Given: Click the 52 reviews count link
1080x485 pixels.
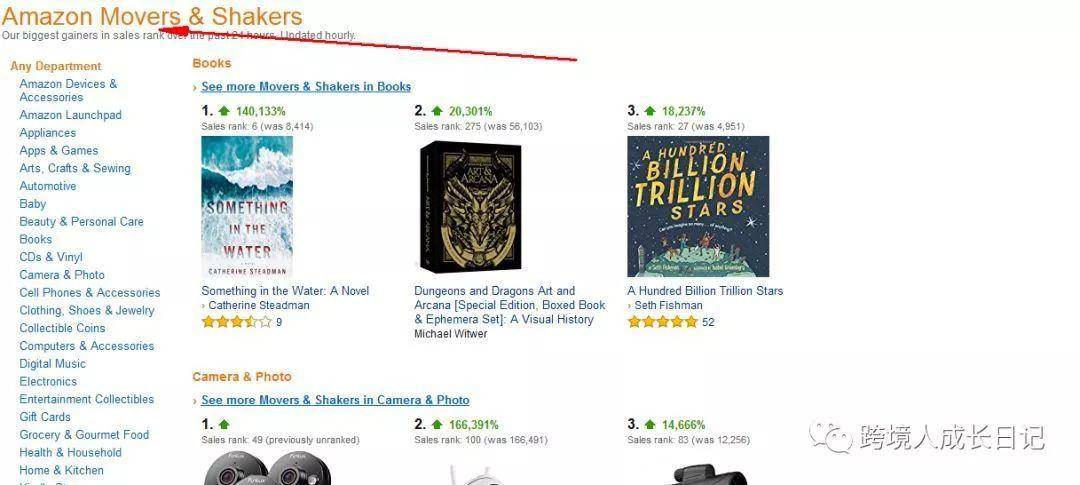Looking at the screenshot, I should coord(708,322).
